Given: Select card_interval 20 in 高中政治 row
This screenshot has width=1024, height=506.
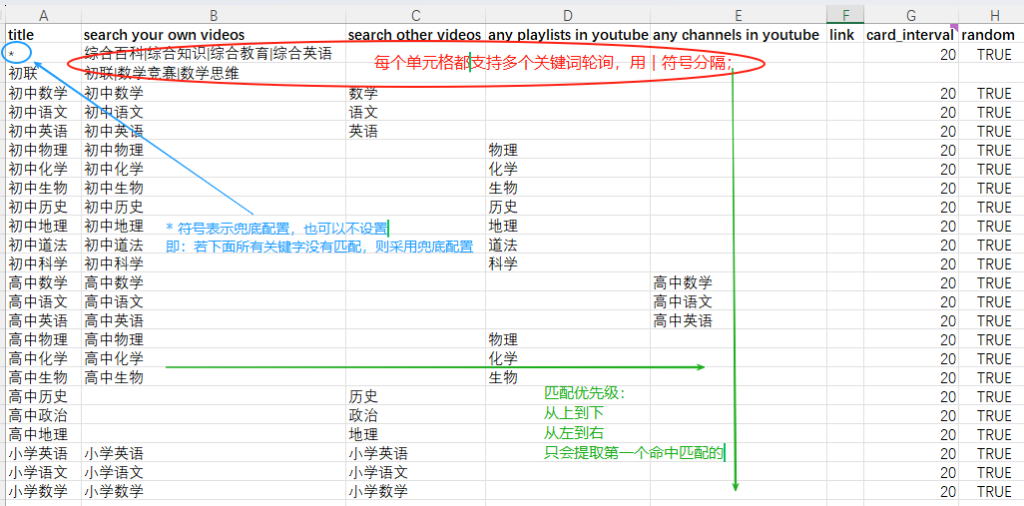Looking at the screenshot, I should (912, 415).
